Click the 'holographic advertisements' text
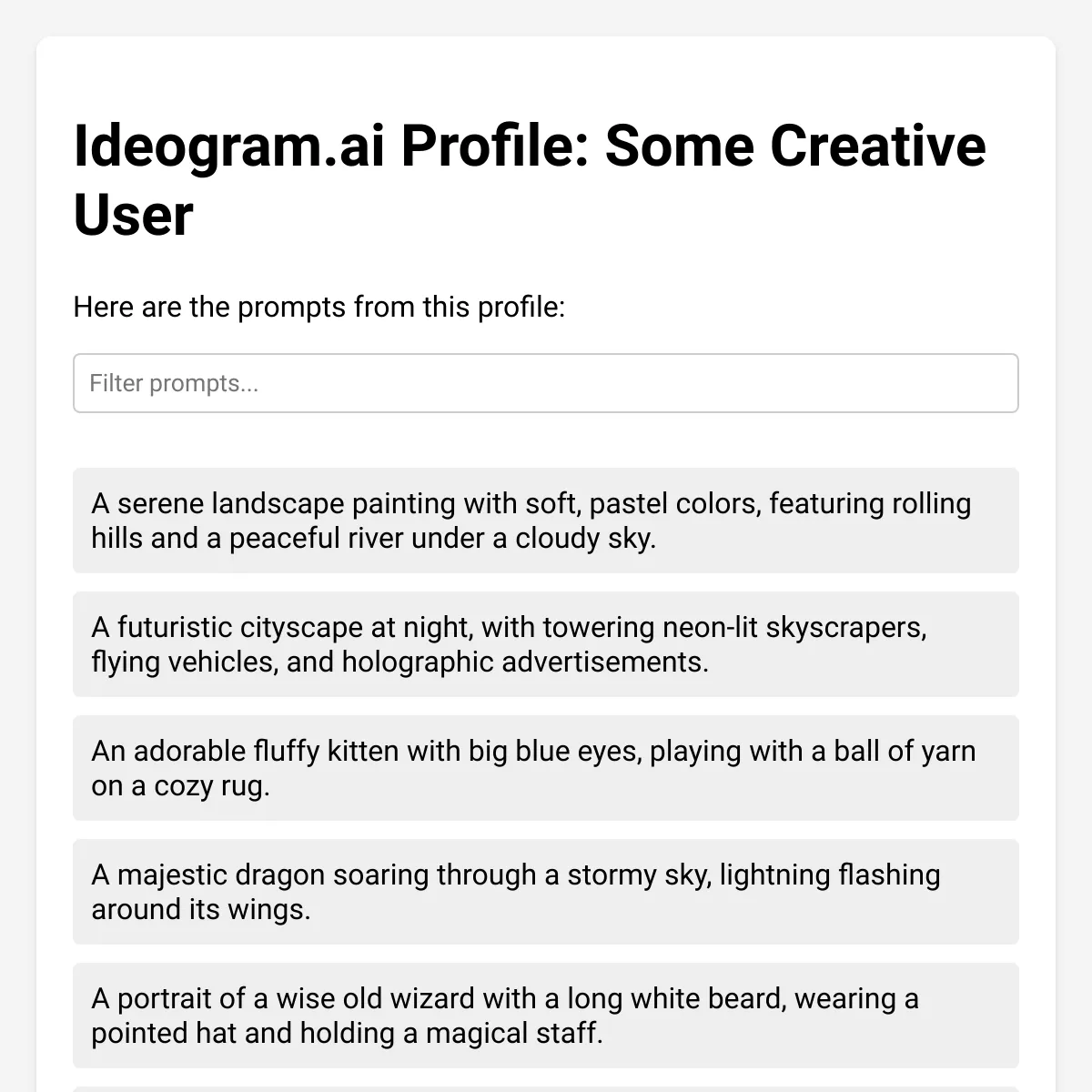 tap(525, 662)
